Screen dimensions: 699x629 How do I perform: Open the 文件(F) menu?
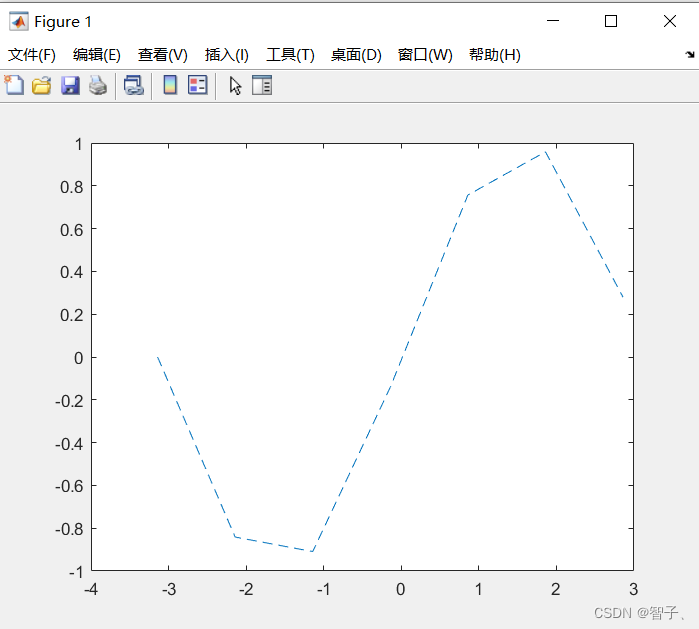tap(32, 55)
